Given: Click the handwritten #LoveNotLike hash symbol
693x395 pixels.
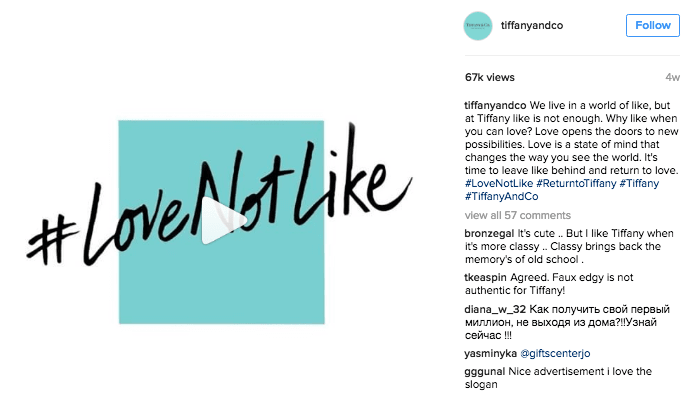Looking at the screenshot, I should [x=52, y=241].
